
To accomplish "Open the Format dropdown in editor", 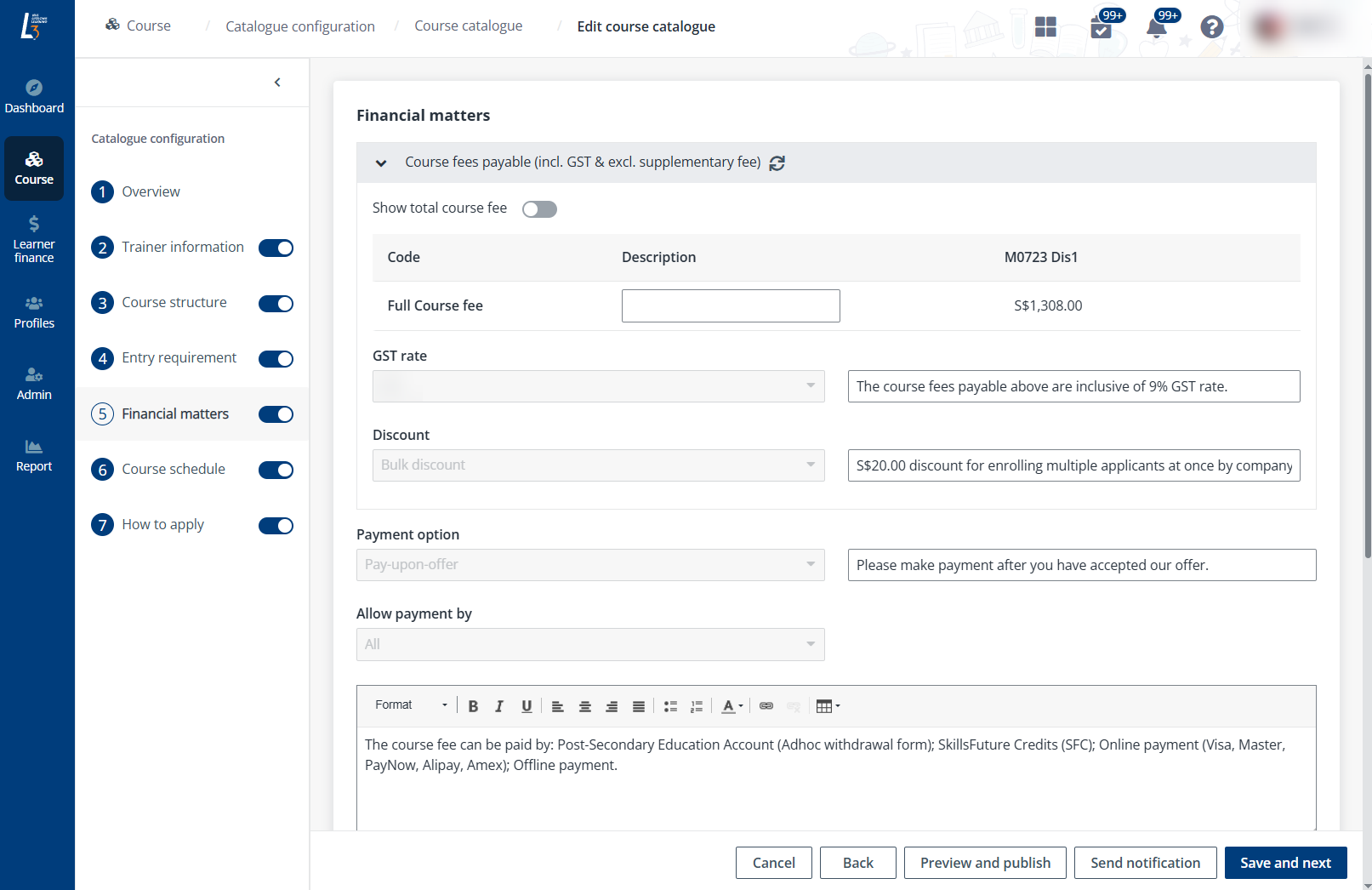I will [411, 705].
